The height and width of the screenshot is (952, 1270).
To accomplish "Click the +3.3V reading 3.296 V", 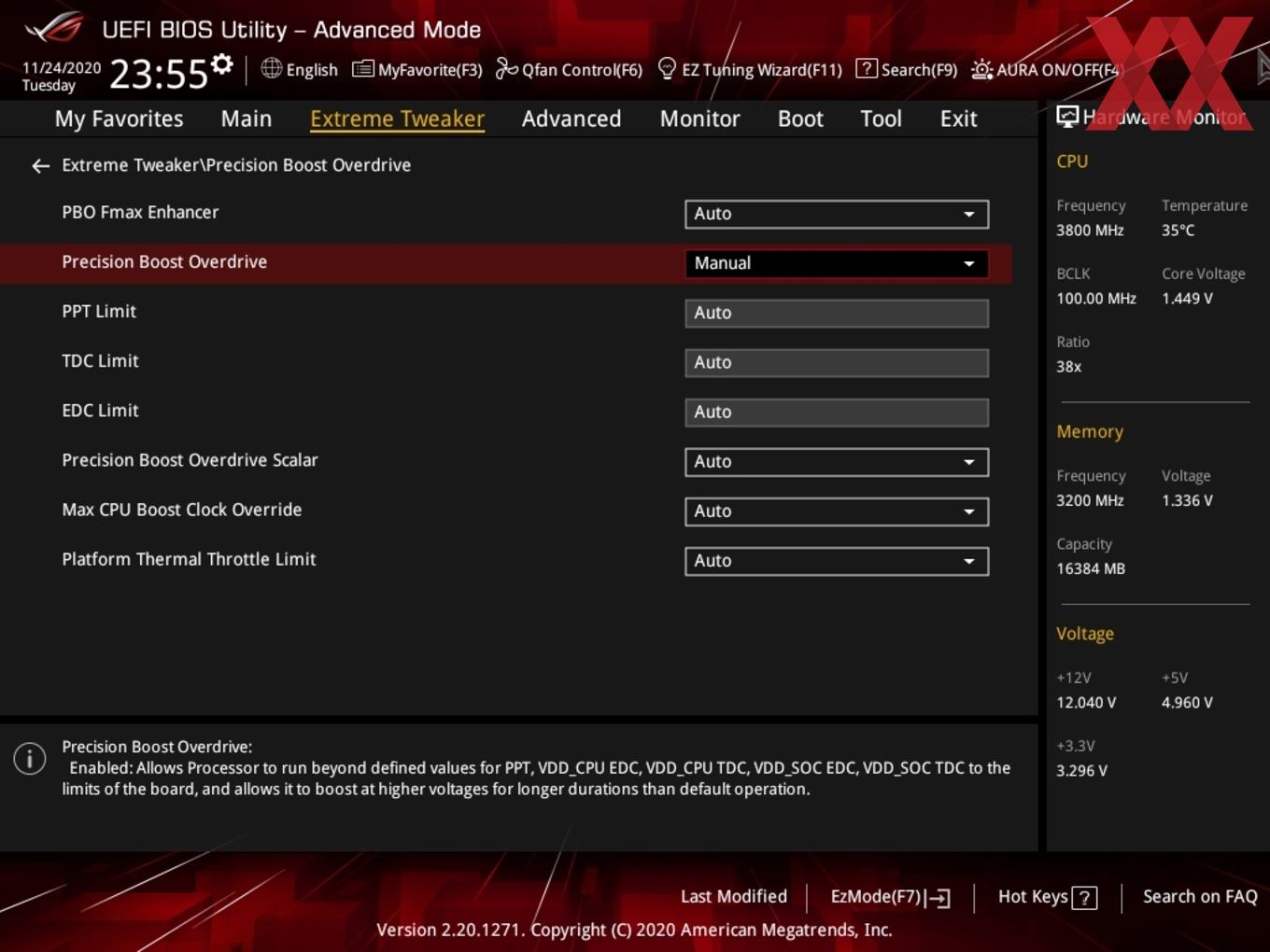I will tap(1081, 771).
